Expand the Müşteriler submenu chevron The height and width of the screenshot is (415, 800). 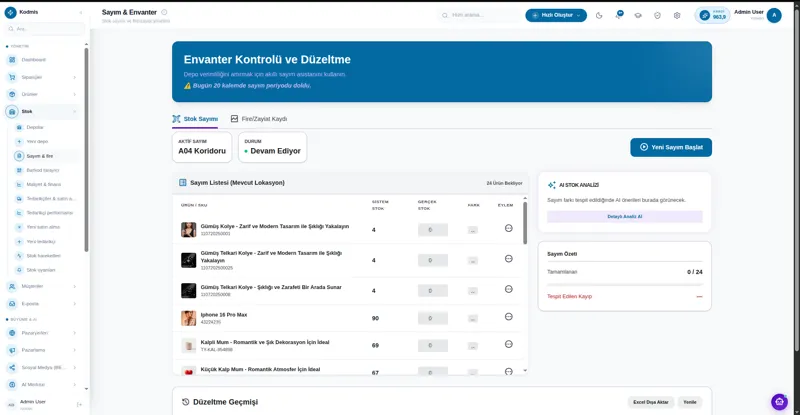click(74, 286)
